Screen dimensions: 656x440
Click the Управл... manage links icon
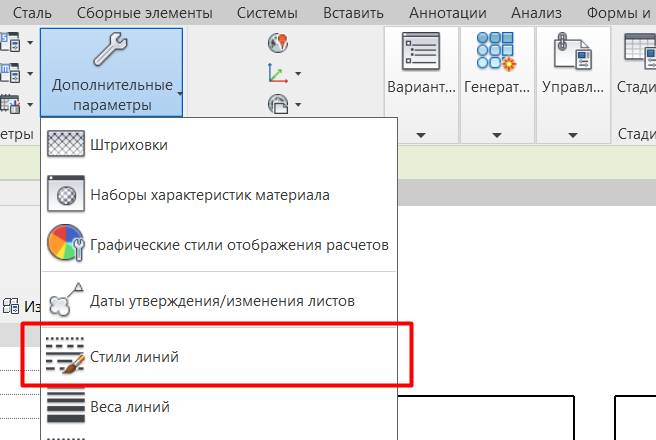click(573, 51)
